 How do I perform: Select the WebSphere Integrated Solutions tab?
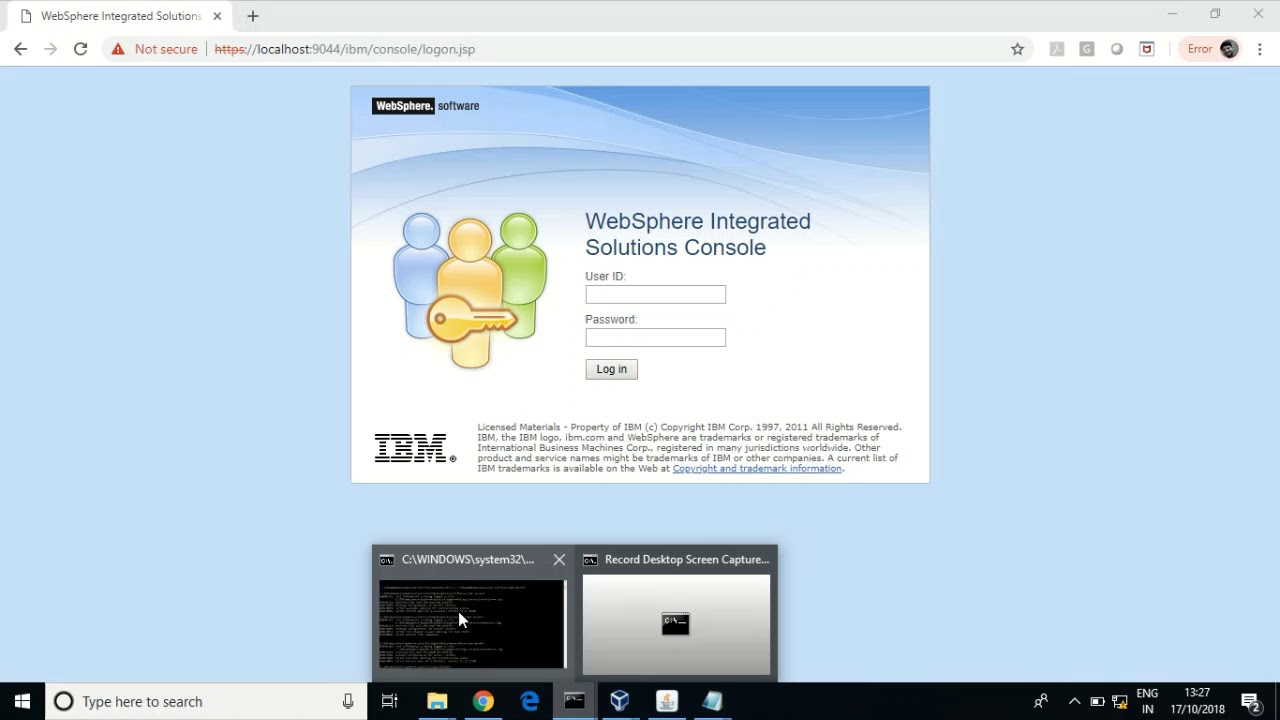point(120,16)
